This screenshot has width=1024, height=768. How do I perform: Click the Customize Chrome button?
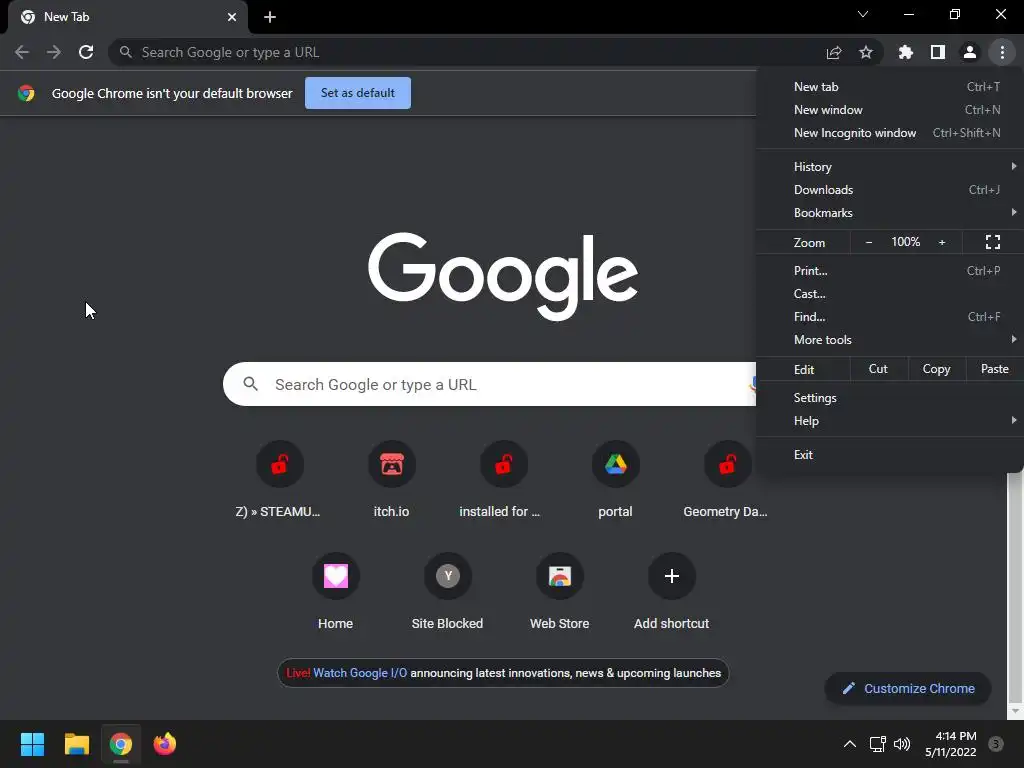(908, 688)
